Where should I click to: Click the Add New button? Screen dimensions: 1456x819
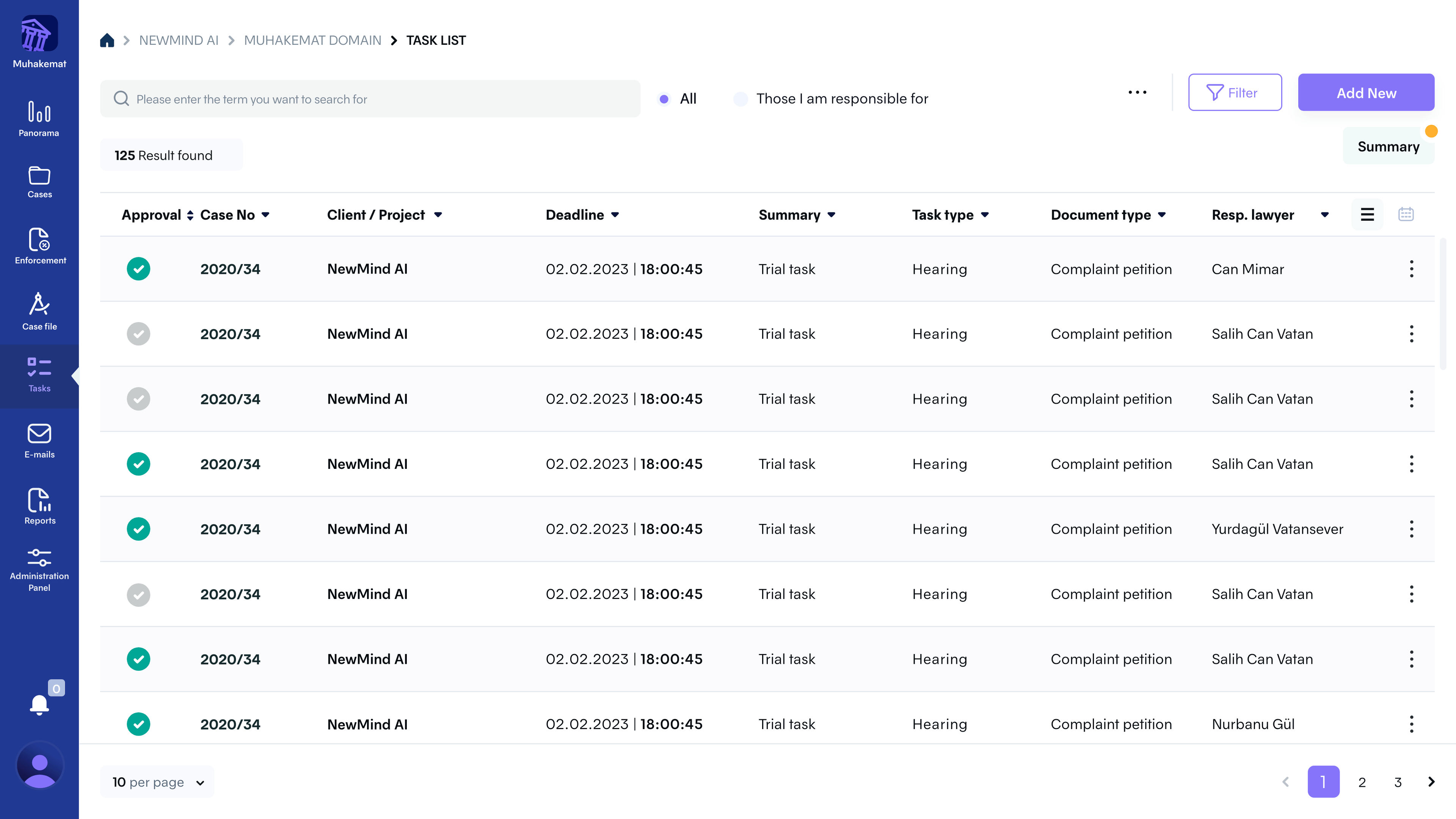[1365, 93]
